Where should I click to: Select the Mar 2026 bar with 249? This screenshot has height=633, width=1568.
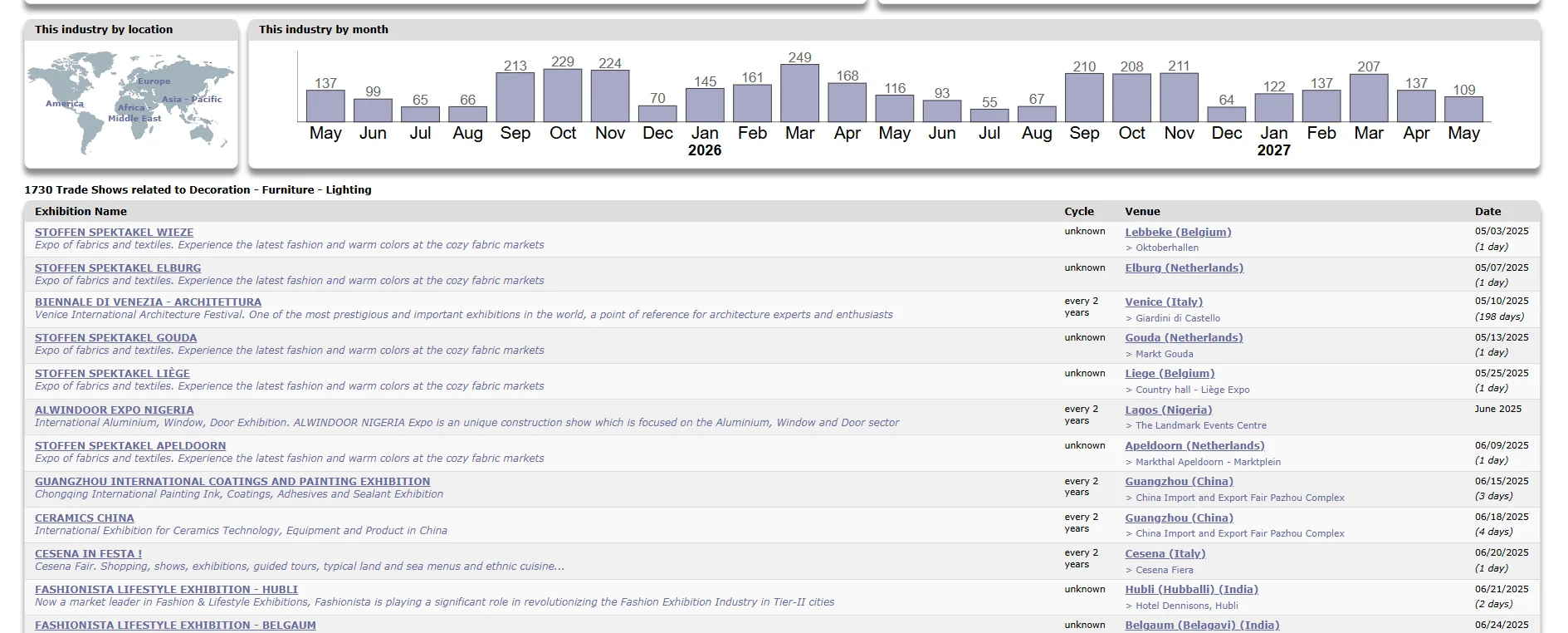tap(799, 93)
